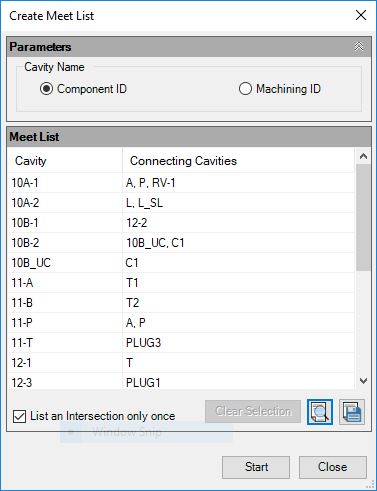Viewport: 377px width, 491px height.
Task: Select the 11-T row with PLUG3
Action: [181, 343]
